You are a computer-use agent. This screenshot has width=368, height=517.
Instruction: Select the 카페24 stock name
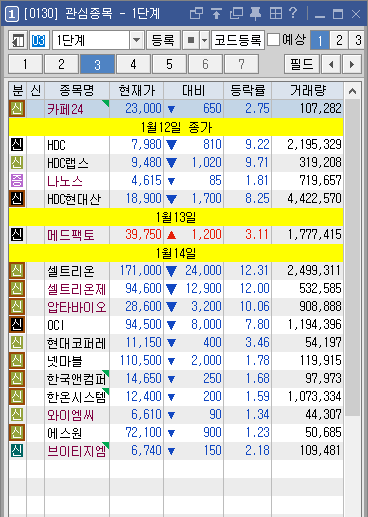[x=65, y=109]
